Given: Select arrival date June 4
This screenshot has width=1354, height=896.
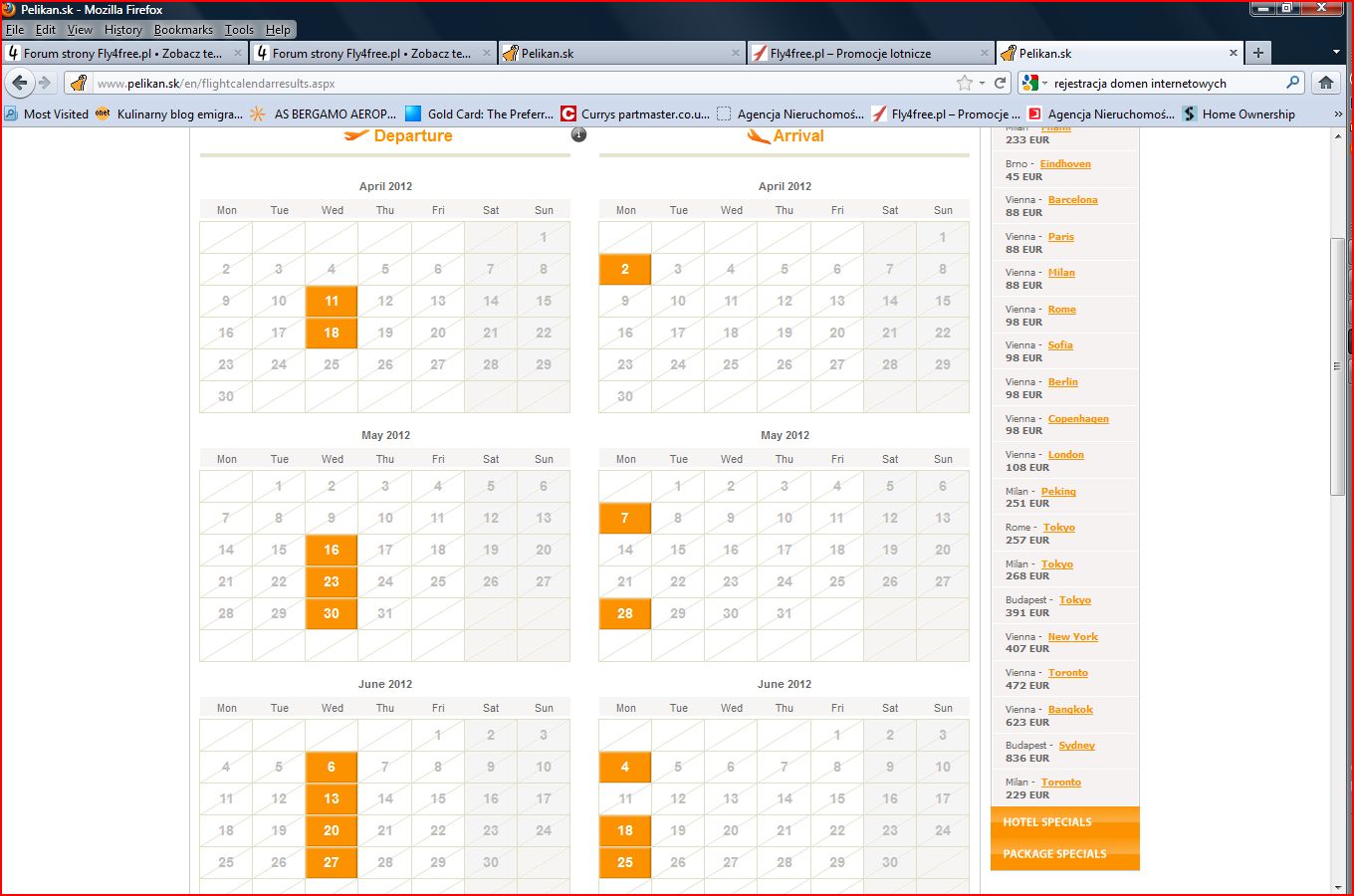Looking at the screenshot, I should [x=625, y=767].
